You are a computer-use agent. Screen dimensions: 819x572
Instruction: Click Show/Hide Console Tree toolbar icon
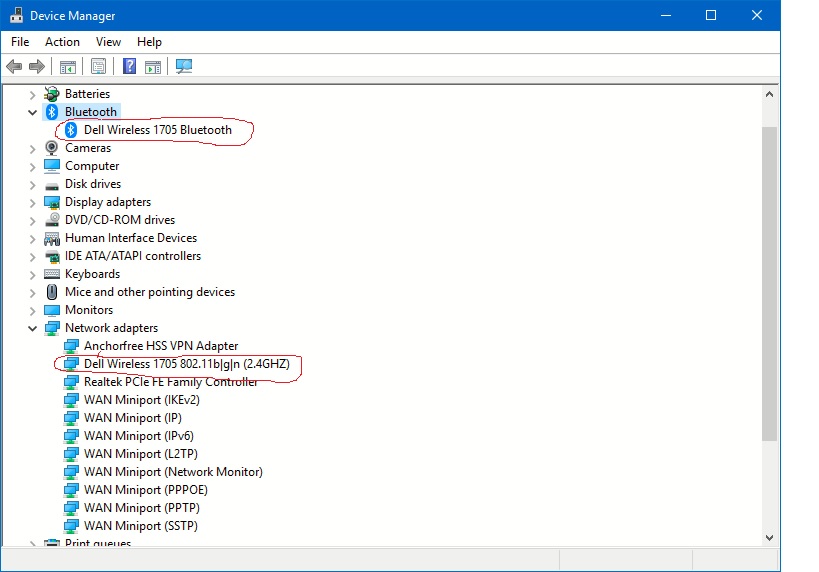coord(67,66)
